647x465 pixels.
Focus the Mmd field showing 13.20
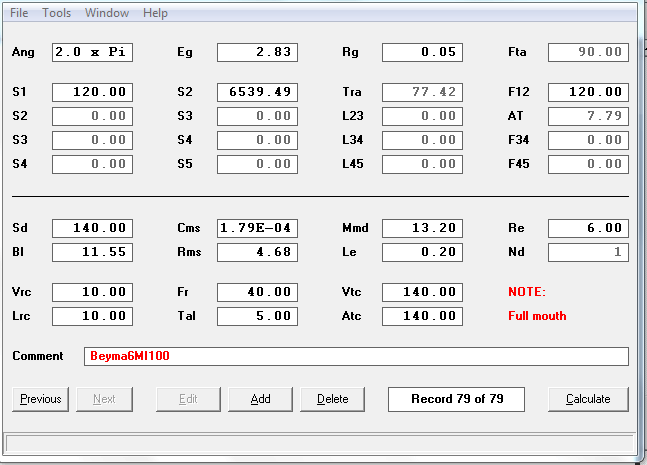(x=423, y=228)
